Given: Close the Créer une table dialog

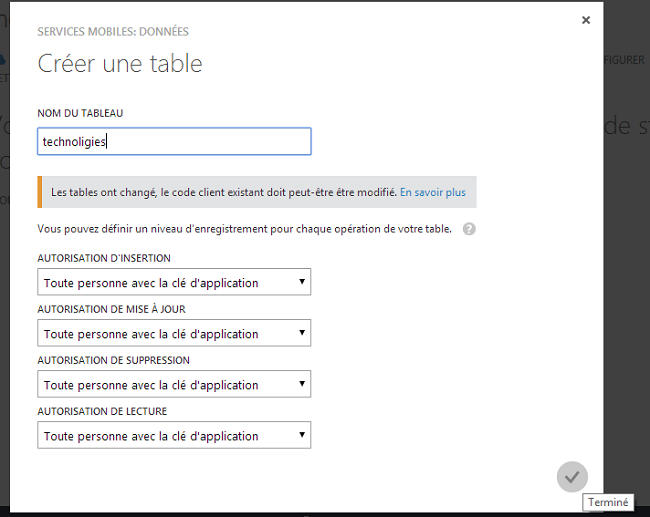Looking at the screenshot, I should point(586,20).
